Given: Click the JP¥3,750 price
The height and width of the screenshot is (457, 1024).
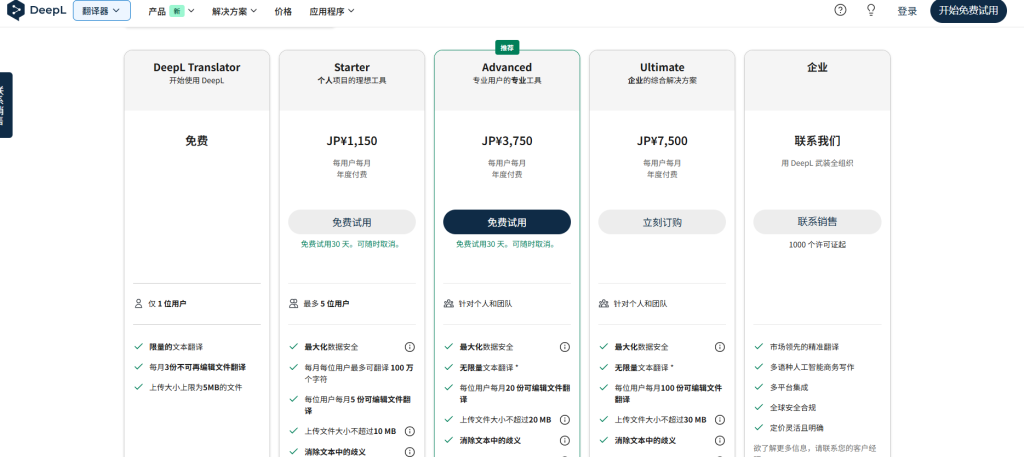Looking at the screenshot, I should [x=507, y=141].
